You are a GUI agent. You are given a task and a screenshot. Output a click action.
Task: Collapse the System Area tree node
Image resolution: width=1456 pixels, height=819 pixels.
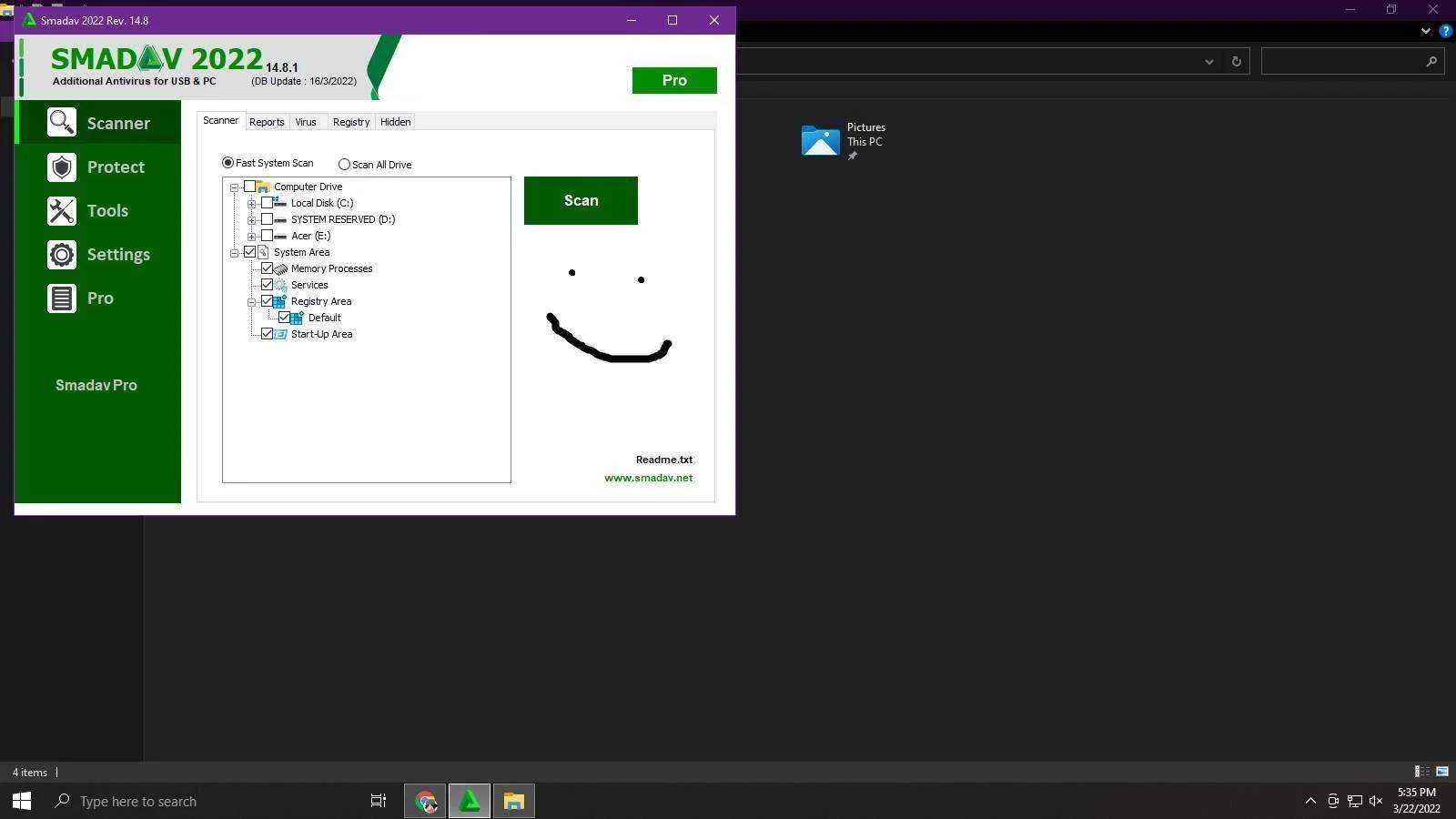[x=234, y=253]
